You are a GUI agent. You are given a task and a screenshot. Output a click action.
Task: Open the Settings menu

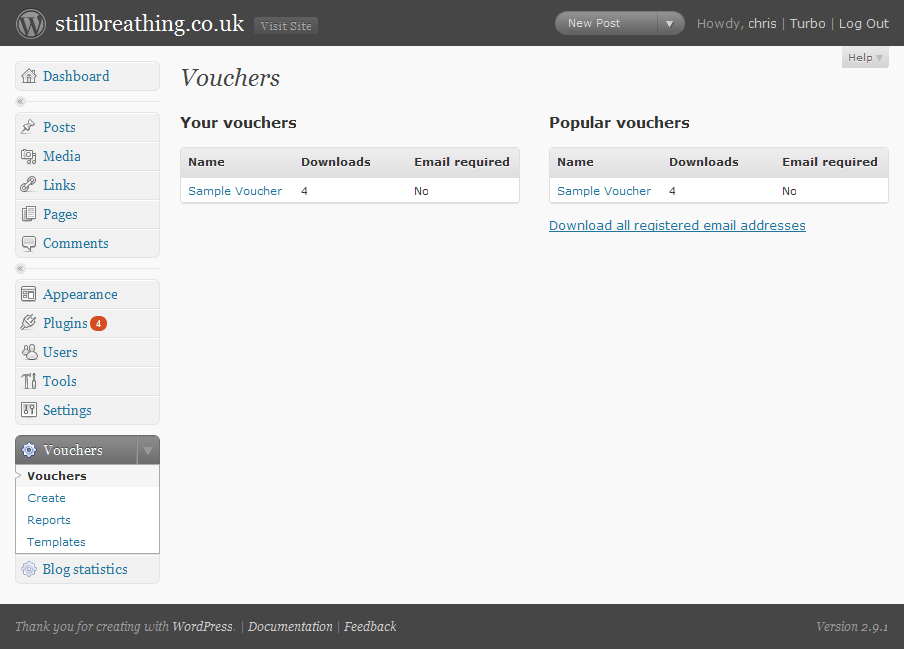pos(67,410)
